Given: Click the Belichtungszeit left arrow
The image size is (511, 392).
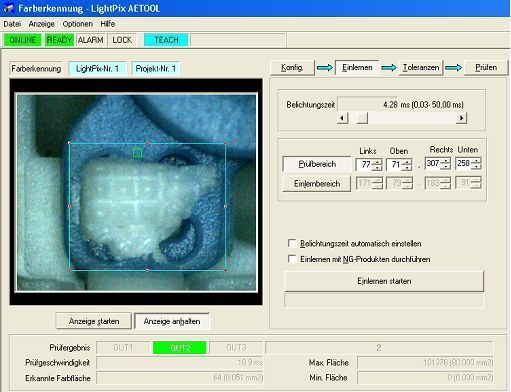Looking at the screenshot, I should pyautogui.click(x=342, y=118).
